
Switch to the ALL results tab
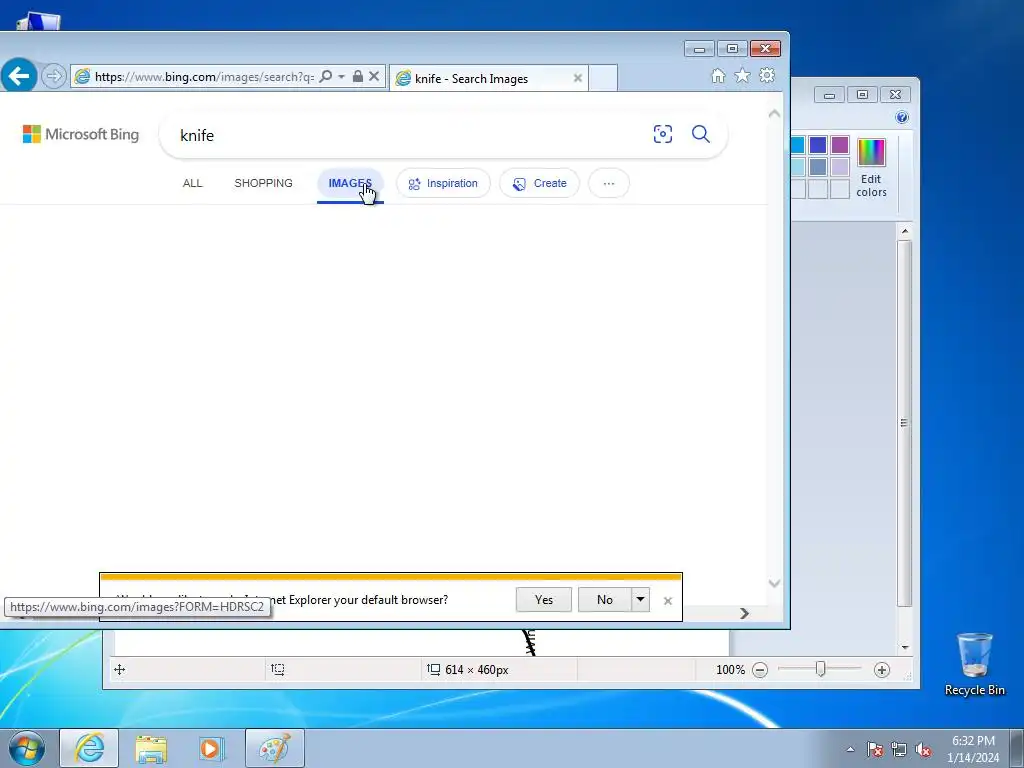[x=192, y=184]
